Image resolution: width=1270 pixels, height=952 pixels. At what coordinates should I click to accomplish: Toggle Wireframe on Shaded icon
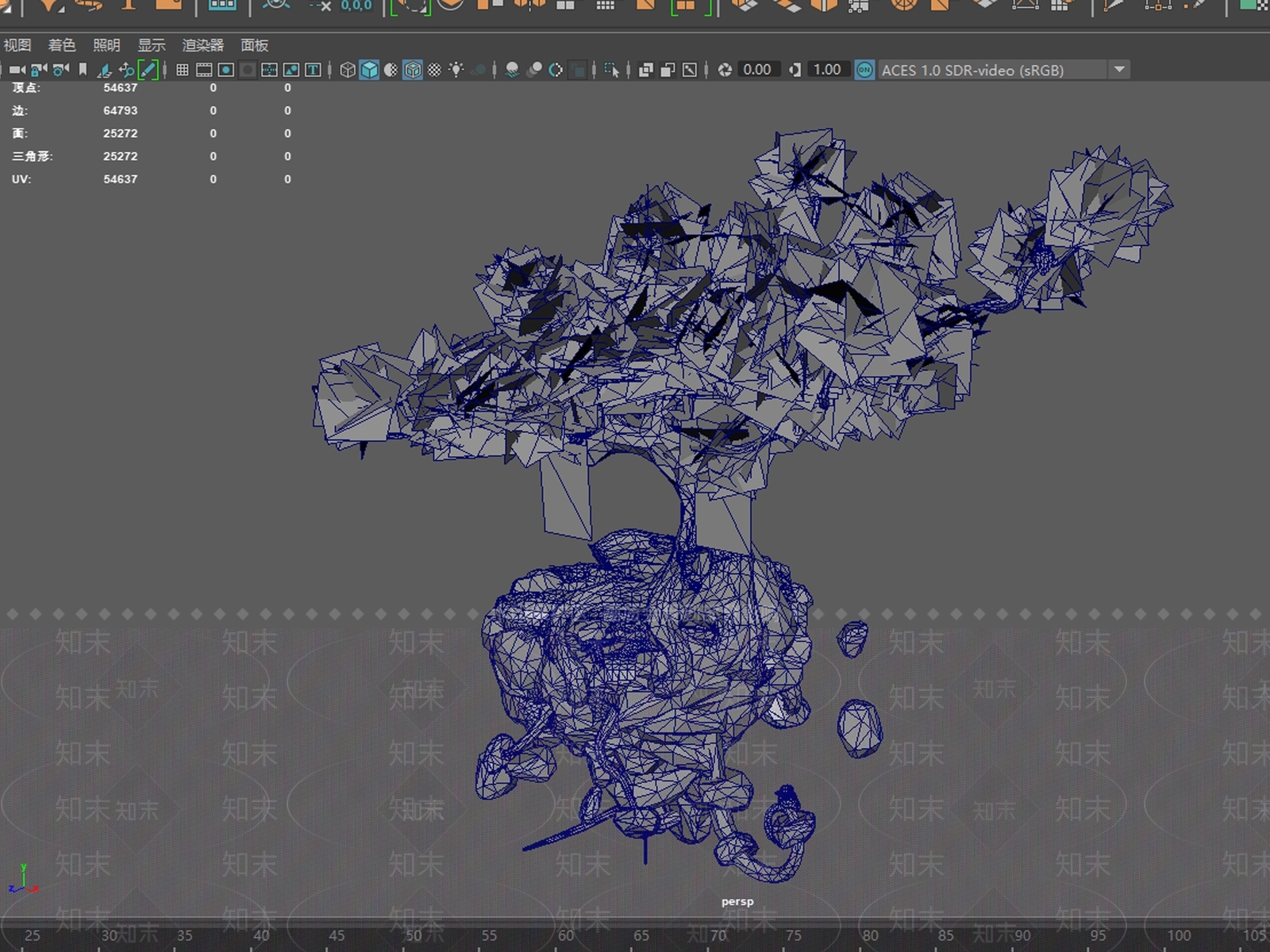(x=413, y=70)
